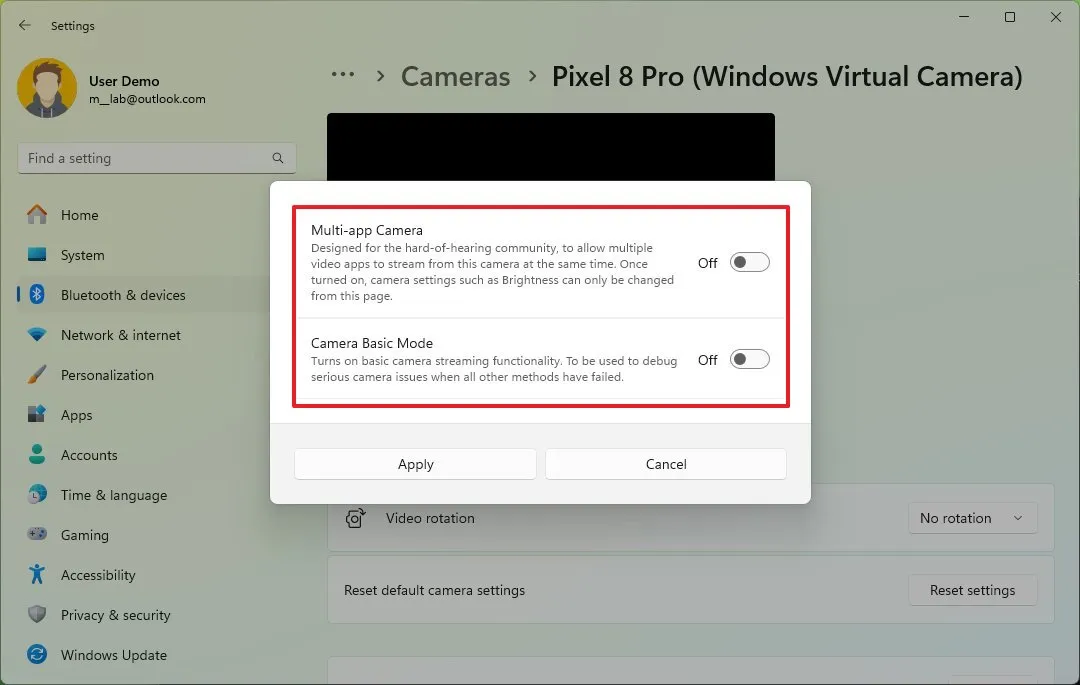Open the No rotation dropdown
This screenshot has width=1080, height=685.
[x=972, y=518]
